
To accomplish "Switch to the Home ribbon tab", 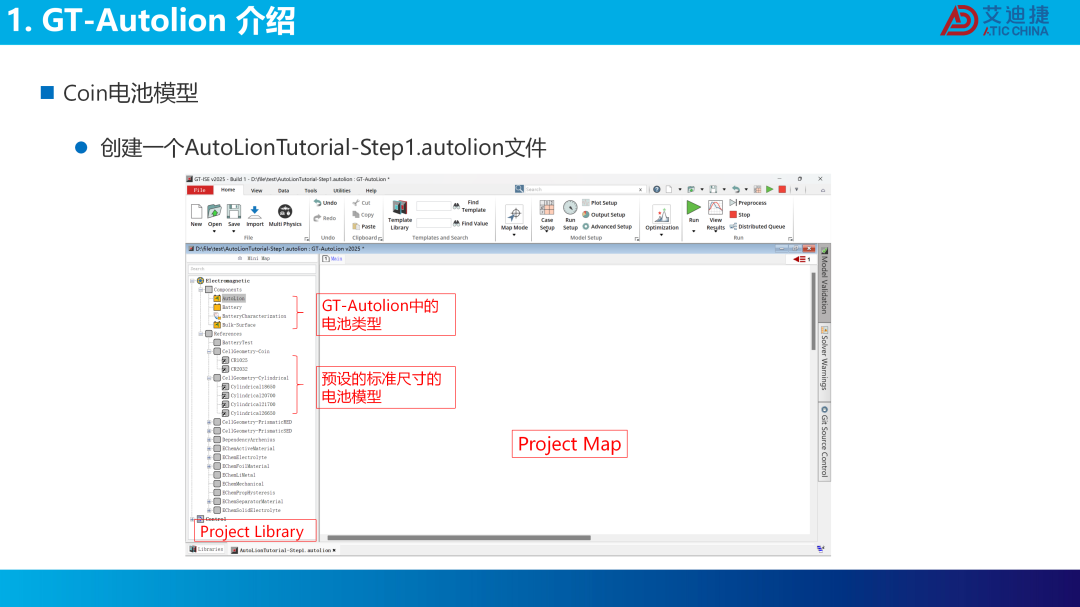I will tap(228, 190).
